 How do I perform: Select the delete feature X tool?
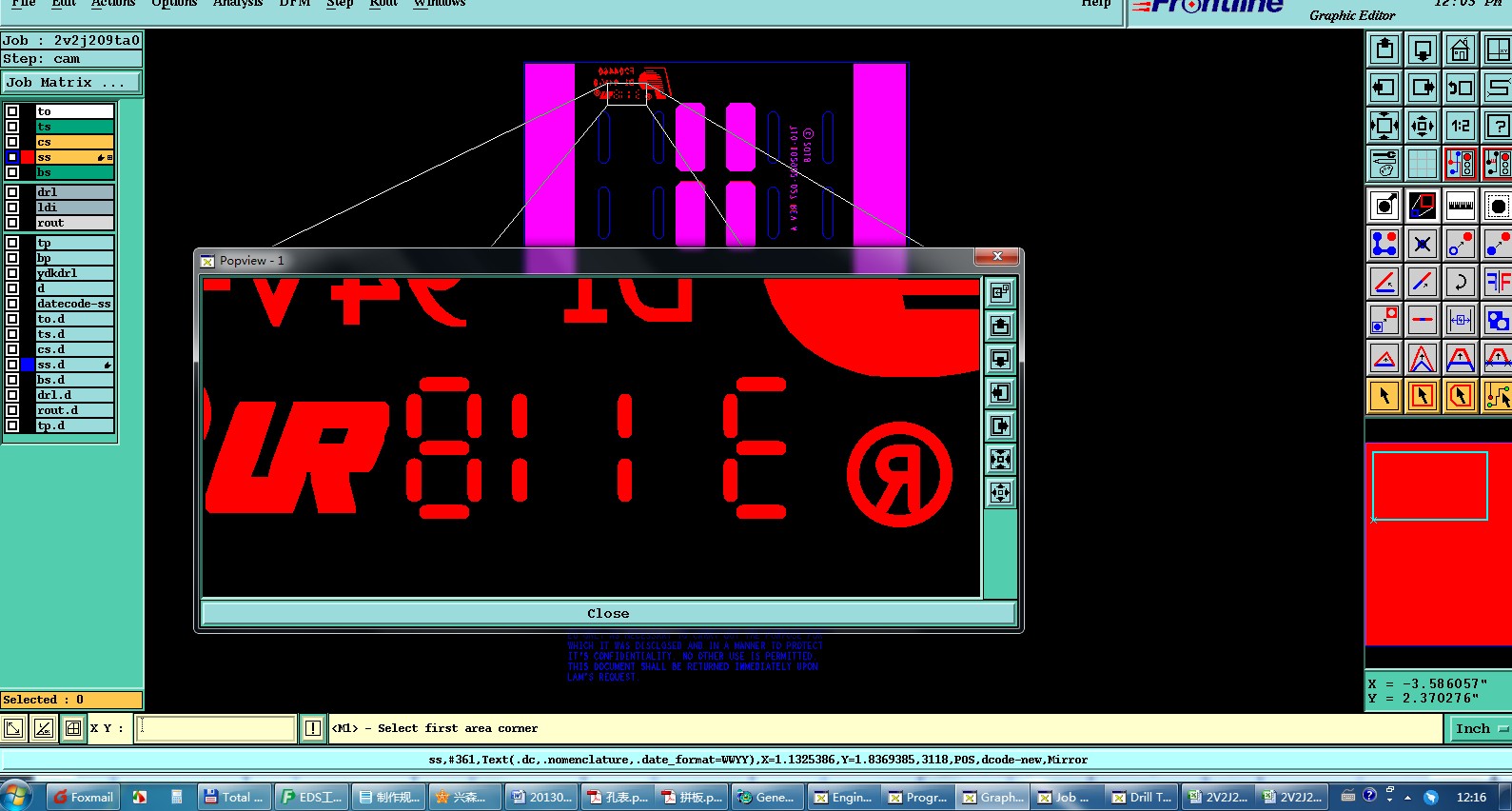[1423, 244]
